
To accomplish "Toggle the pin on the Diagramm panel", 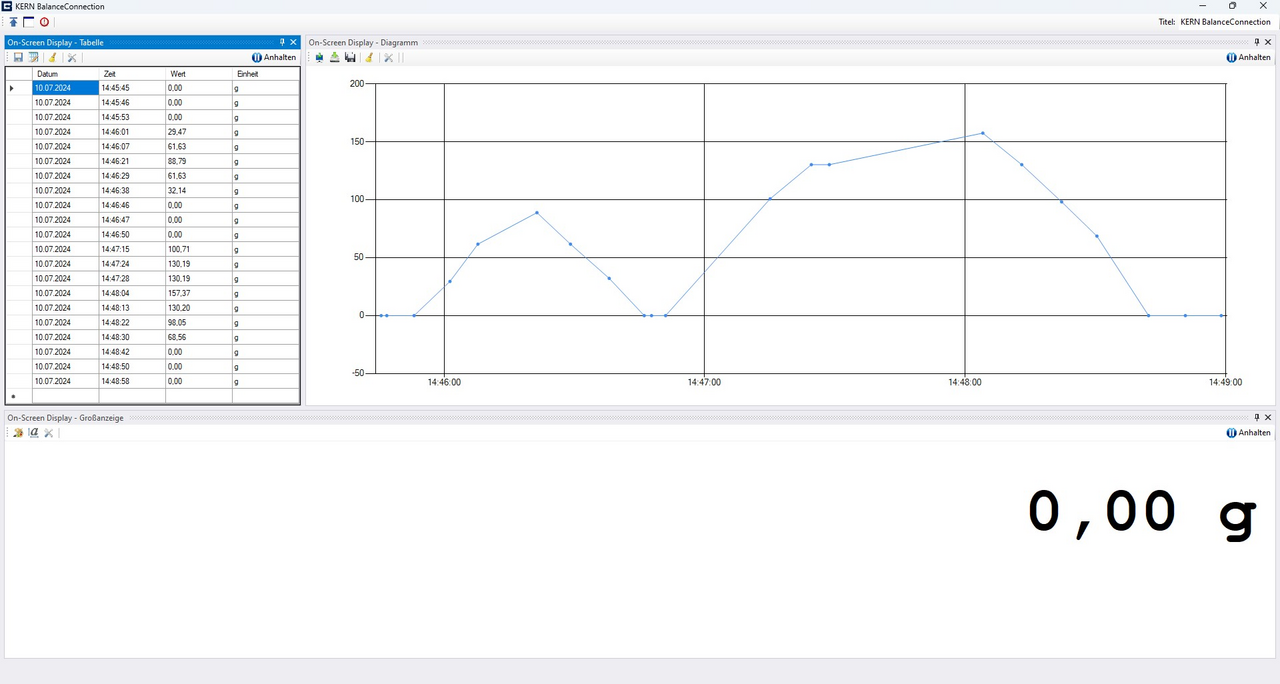I will (x=1257, y=42).
